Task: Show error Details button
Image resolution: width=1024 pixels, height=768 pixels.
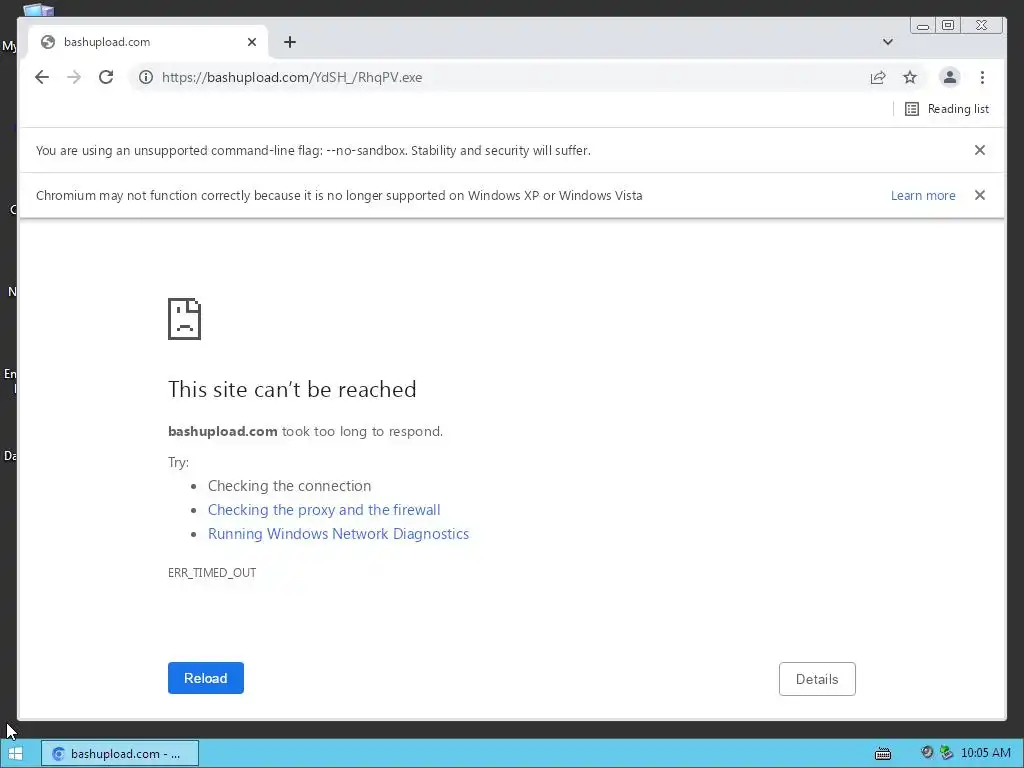Action: (817, 679)
